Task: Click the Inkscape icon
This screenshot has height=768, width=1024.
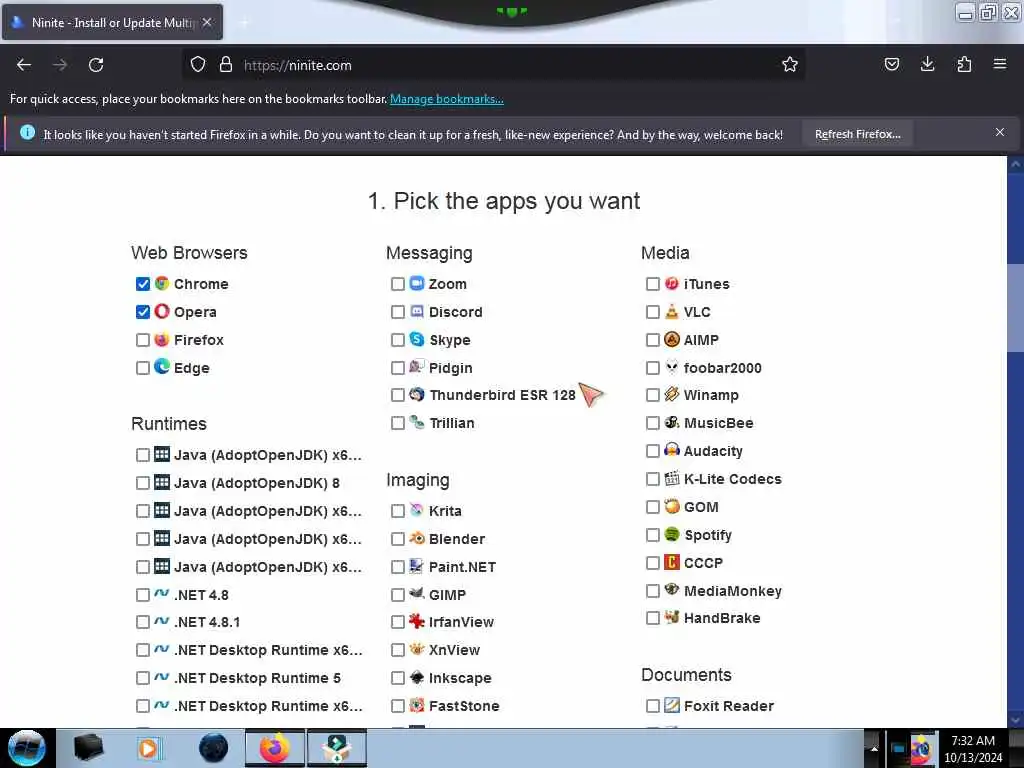Action: pyautogui.click(x=417, y=677)
